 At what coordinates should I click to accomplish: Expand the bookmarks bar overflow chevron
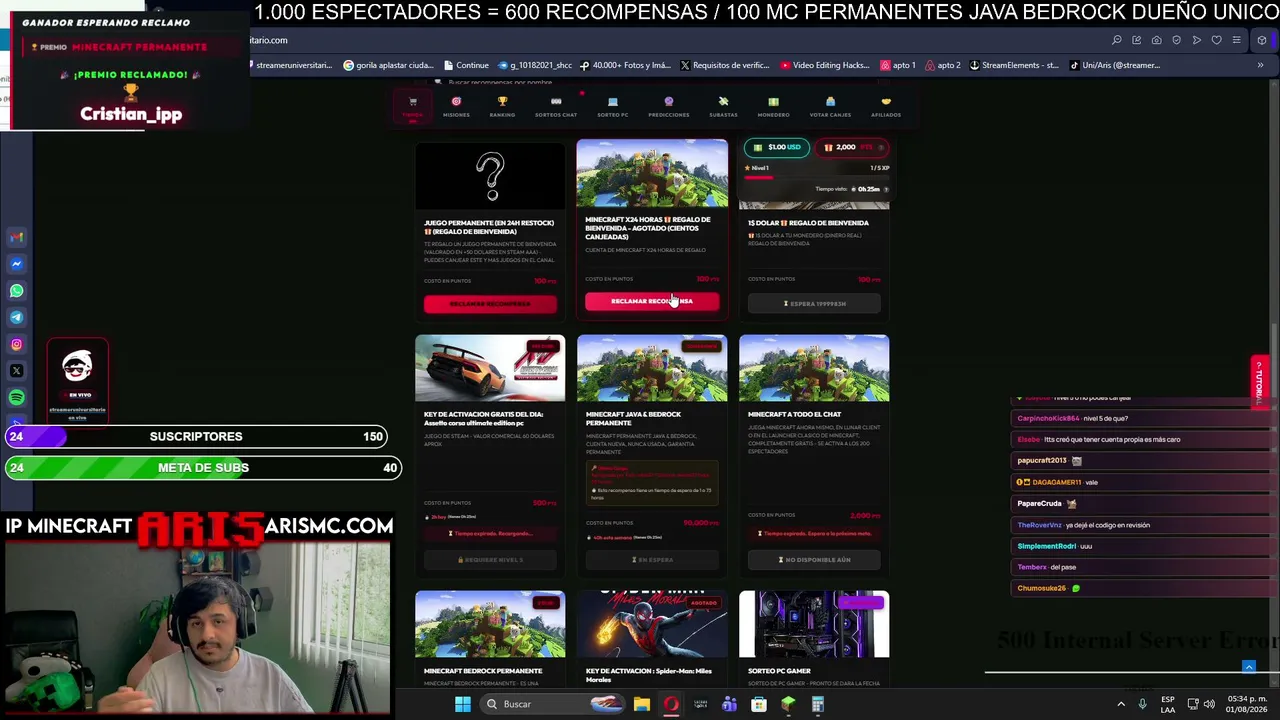click(1260, 65)
